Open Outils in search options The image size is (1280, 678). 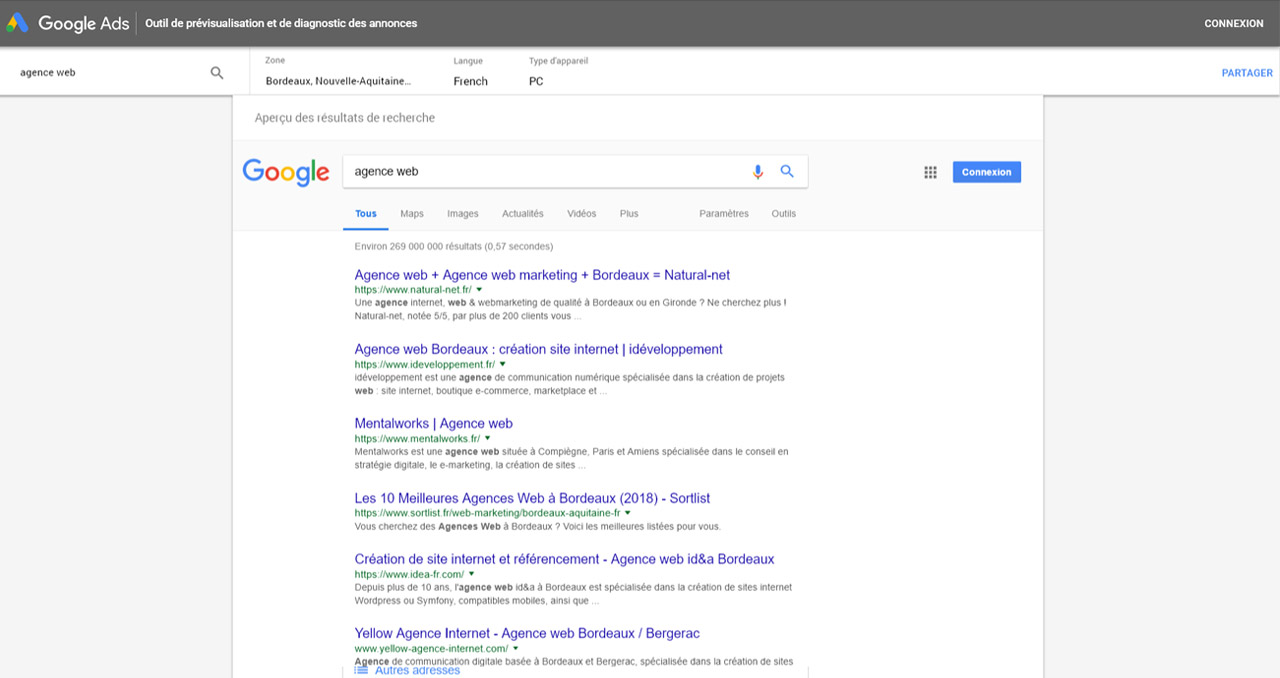tap(784, 213)
